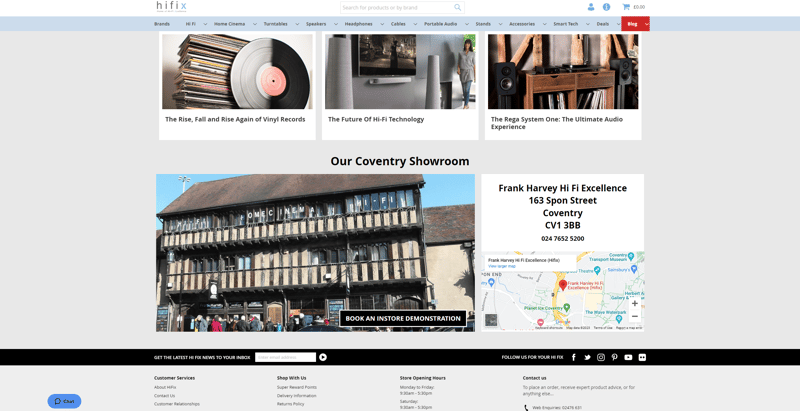The width and height of the screenshot is (800, 411).
Task: Expand the Turntables menu chevron
Action: click(297, 24)
